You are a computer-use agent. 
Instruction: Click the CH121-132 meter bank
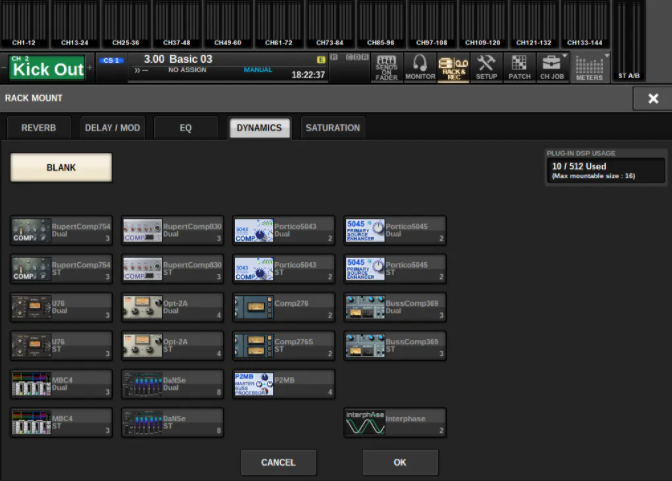tap(534, 24)
